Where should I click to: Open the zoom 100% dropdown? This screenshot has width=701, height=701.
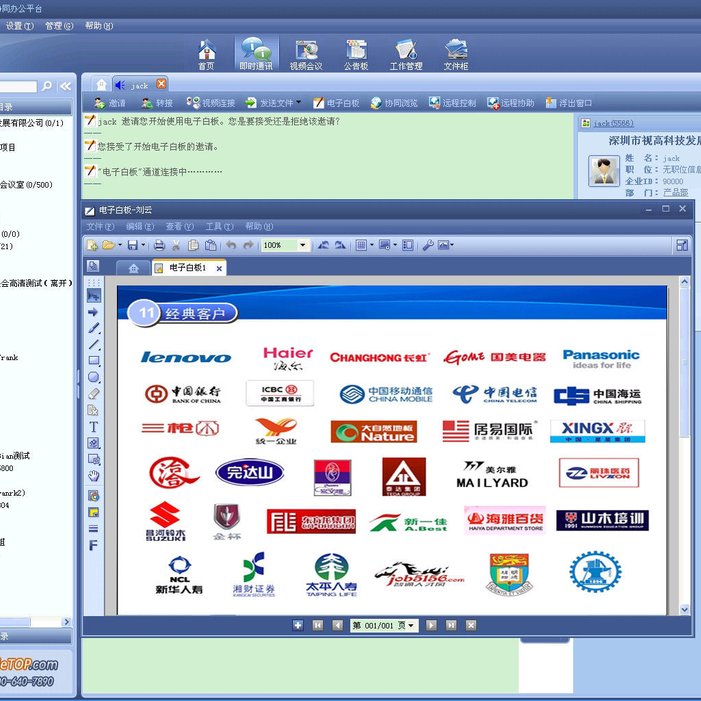click(x=303, y=245)
